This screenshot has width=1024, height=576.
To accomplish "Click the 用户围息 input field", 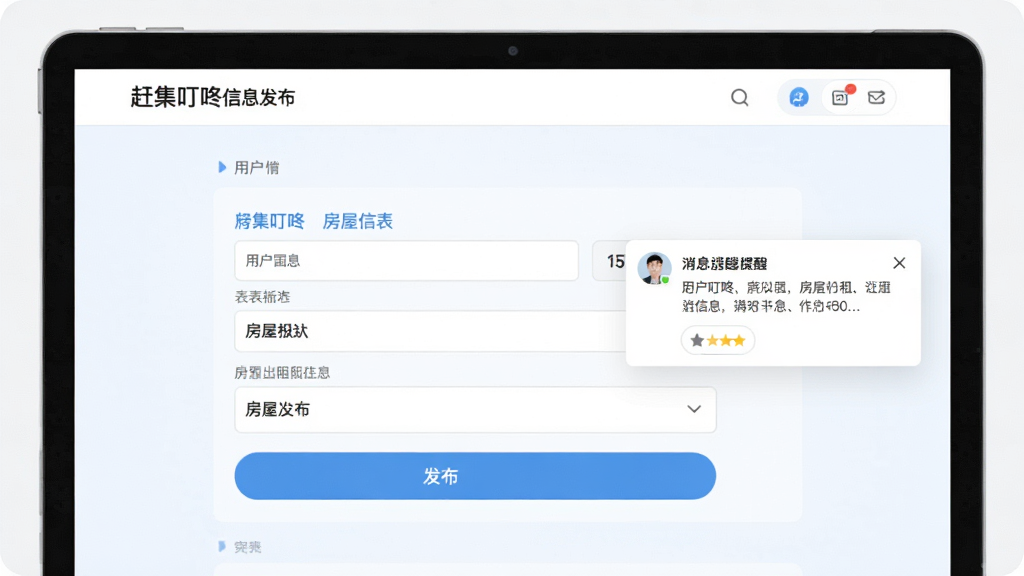I will click(x=406, y=261).
